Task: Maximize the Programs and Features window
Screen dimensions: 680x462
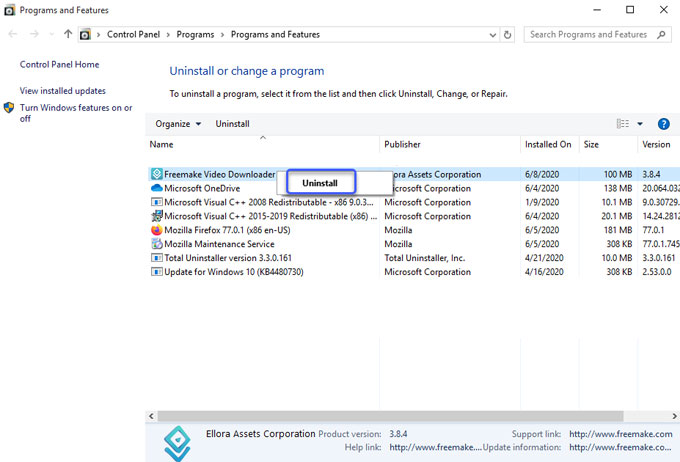Action: (x=630, y=10)
